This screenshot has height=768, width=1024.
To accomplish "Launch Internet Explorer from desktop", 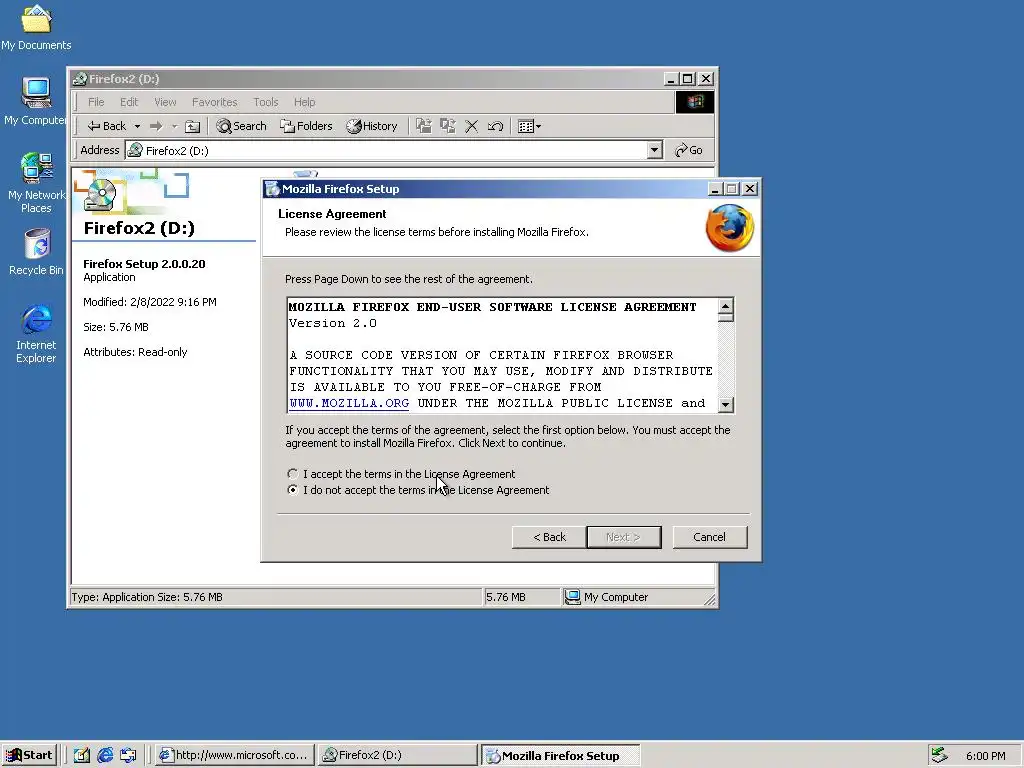I will coord(36,333).
